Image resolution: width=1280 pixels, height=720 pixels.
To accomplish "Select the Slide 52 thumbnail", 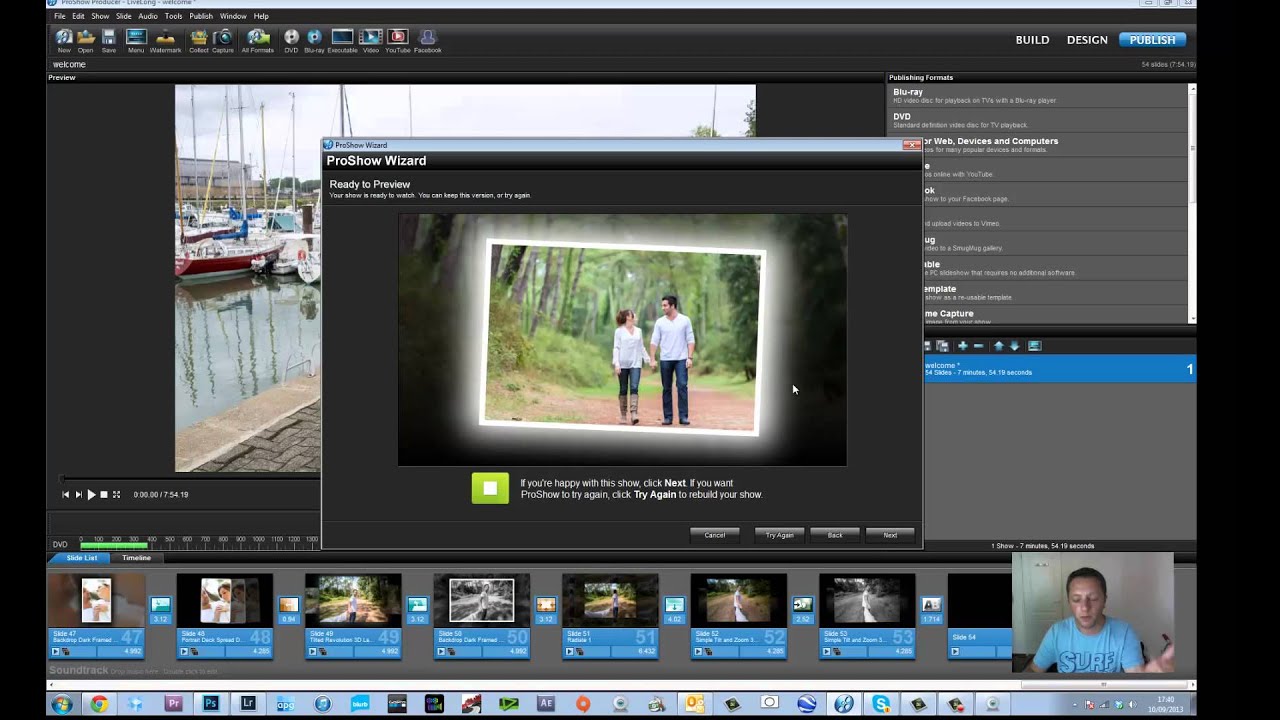I will click(x=739, y=600).
